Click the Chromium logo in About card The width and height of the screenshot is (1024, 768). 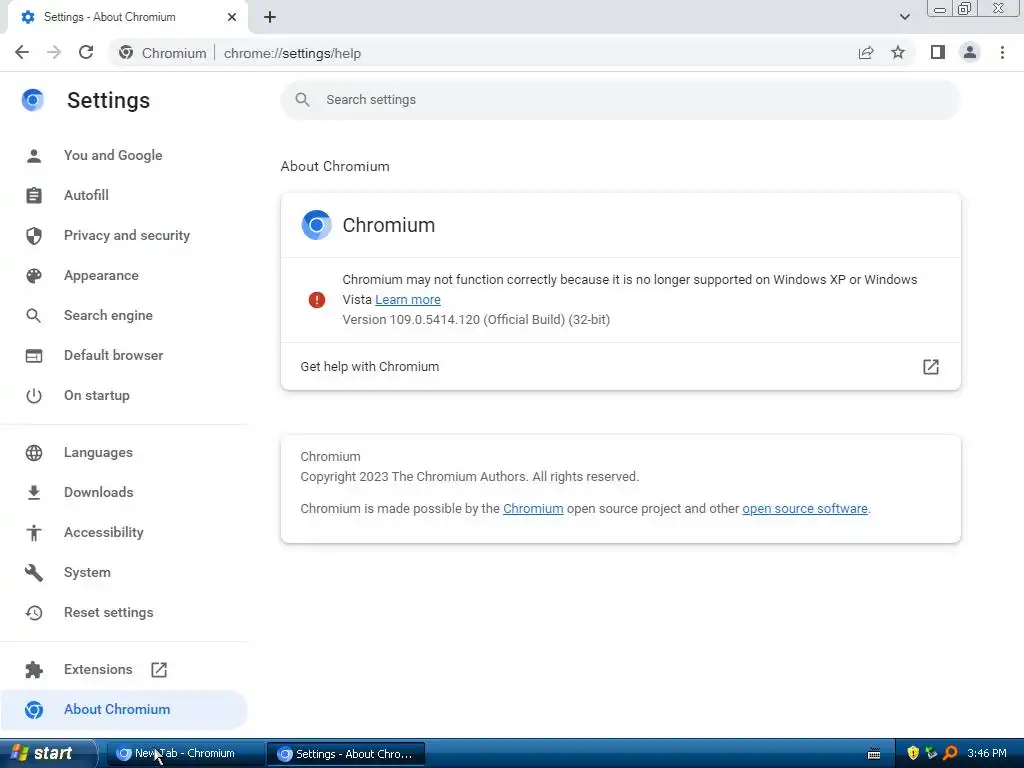316,225
